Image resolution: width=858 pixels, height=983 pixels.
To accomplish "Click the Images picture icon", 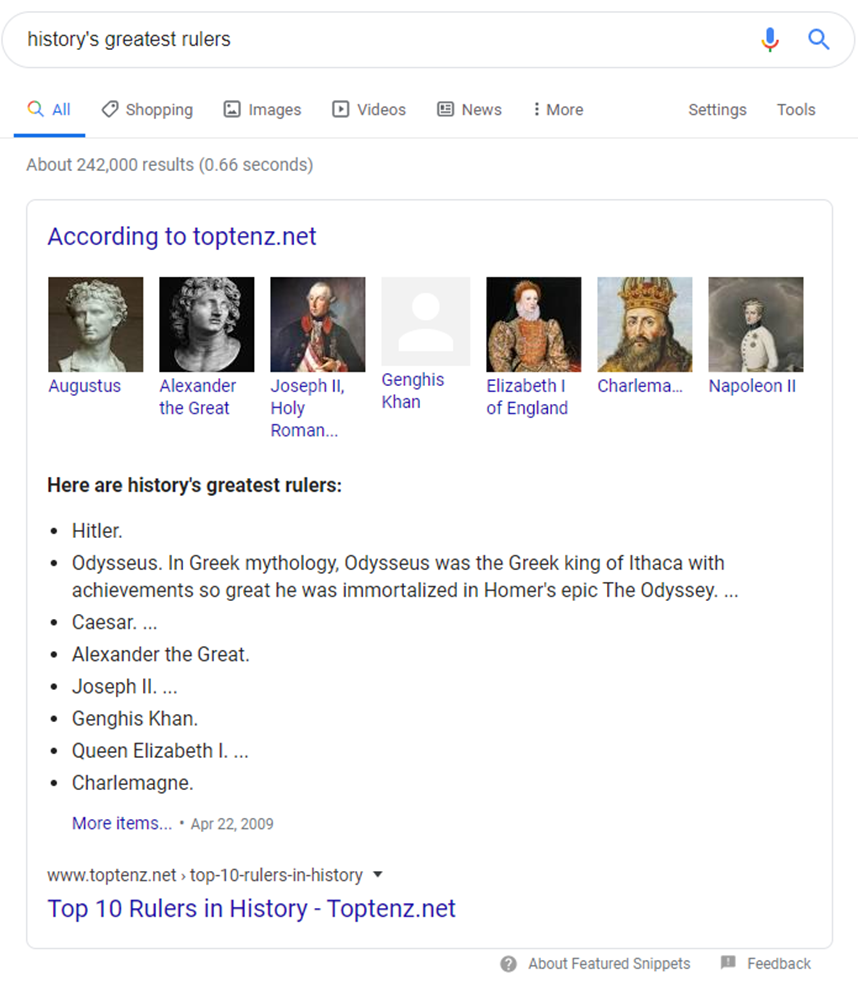I will click(232, 109).
